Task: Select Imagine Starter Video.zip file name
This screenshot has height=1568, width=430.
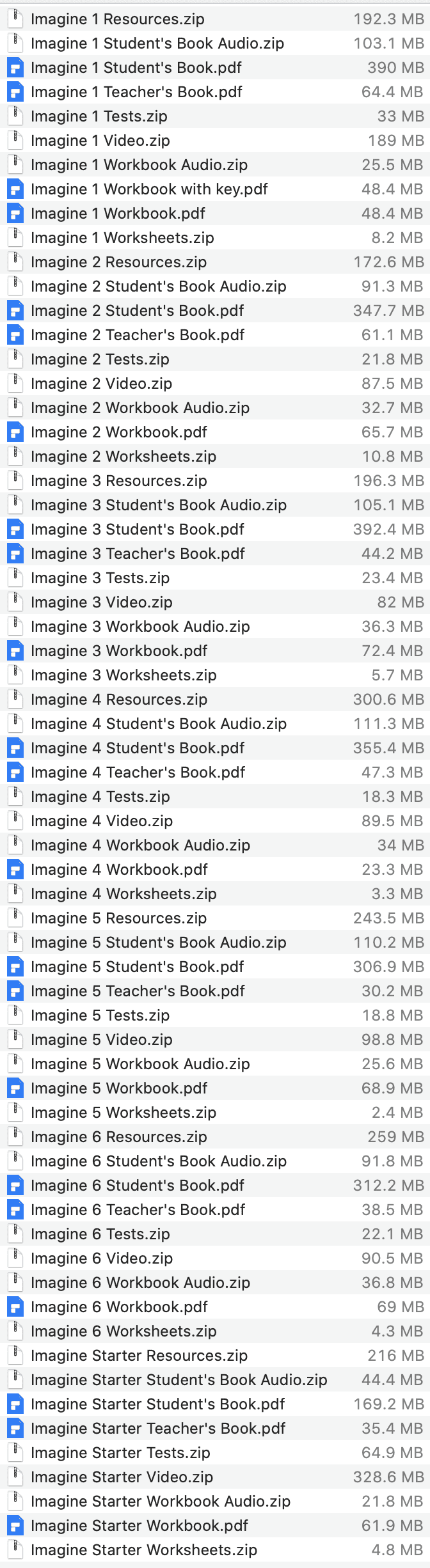Action: pos(122,1477)
